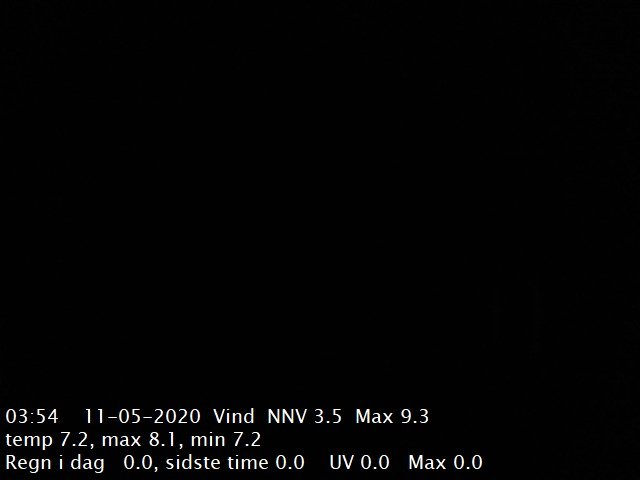Click the Regn i dag label

tap(55, 463)
